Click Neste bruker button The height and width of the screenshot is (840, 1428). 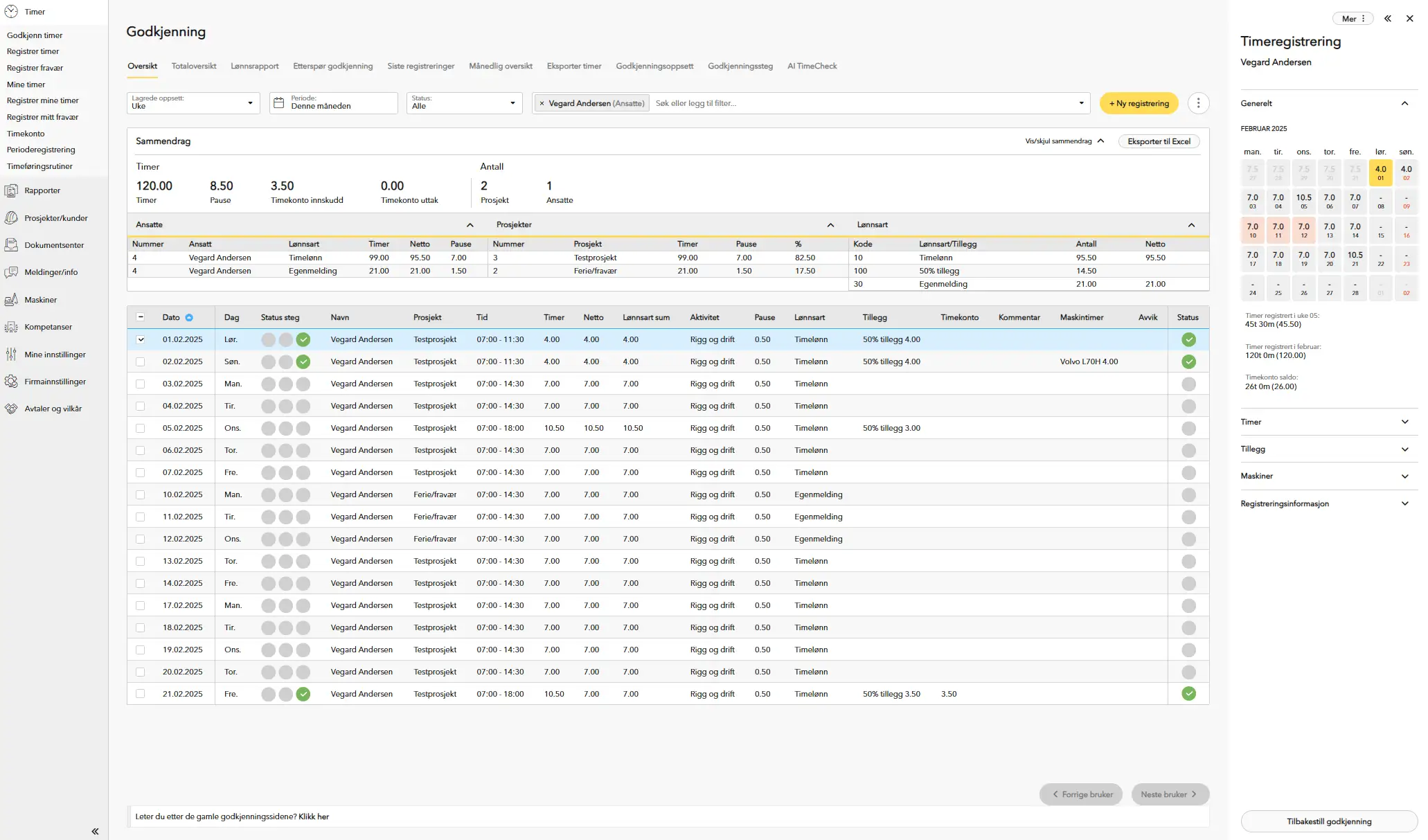[1170, 794]
